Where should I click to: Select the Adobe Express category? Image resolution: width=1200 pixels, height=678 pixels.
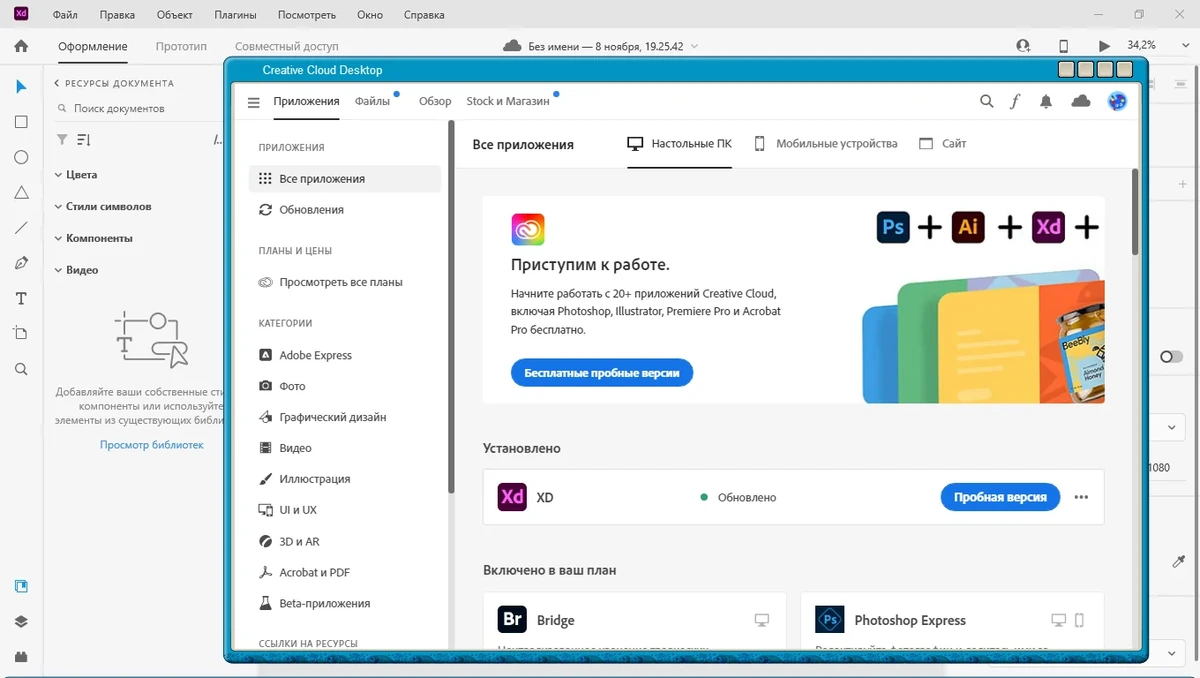point(345,355)
